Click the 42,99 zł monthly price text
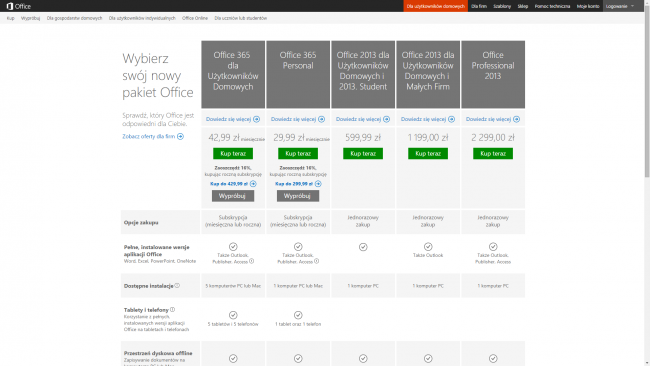Screen dimensions: 650x366 pyautogui.click(x=224, y=138)
